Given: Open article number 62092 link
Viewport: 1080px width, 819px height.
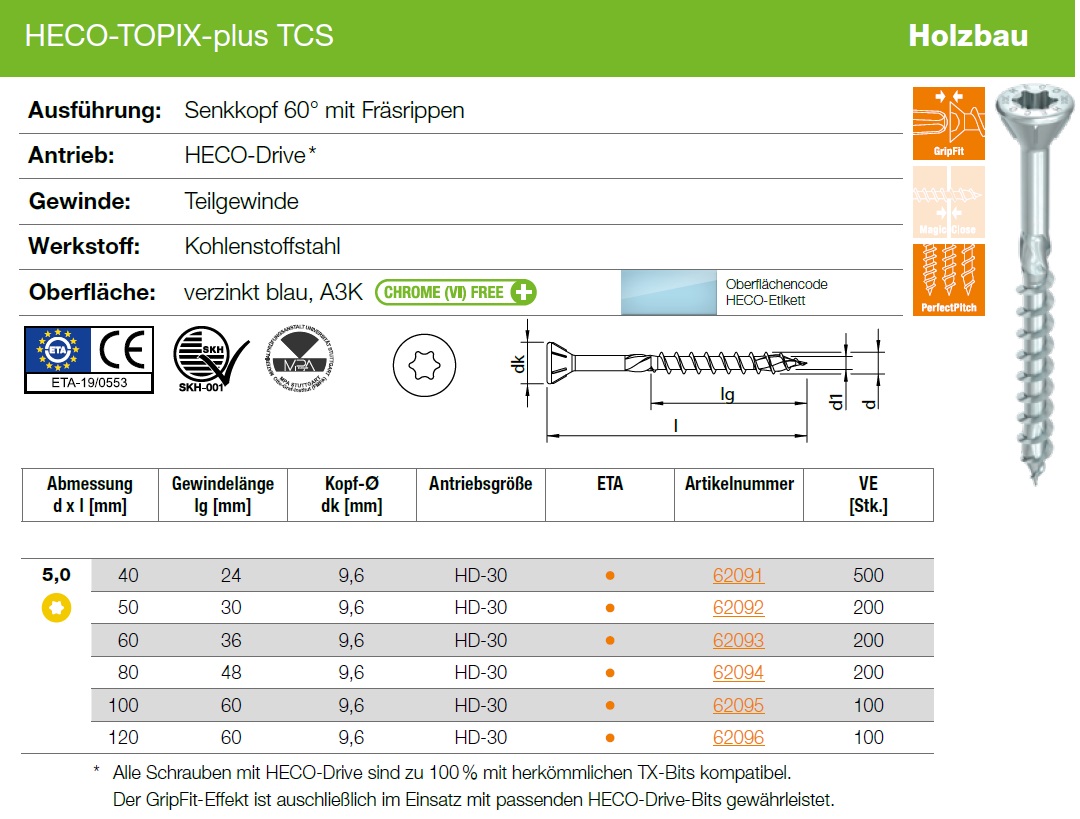Looking at the screenshot, I should (738, 608).
